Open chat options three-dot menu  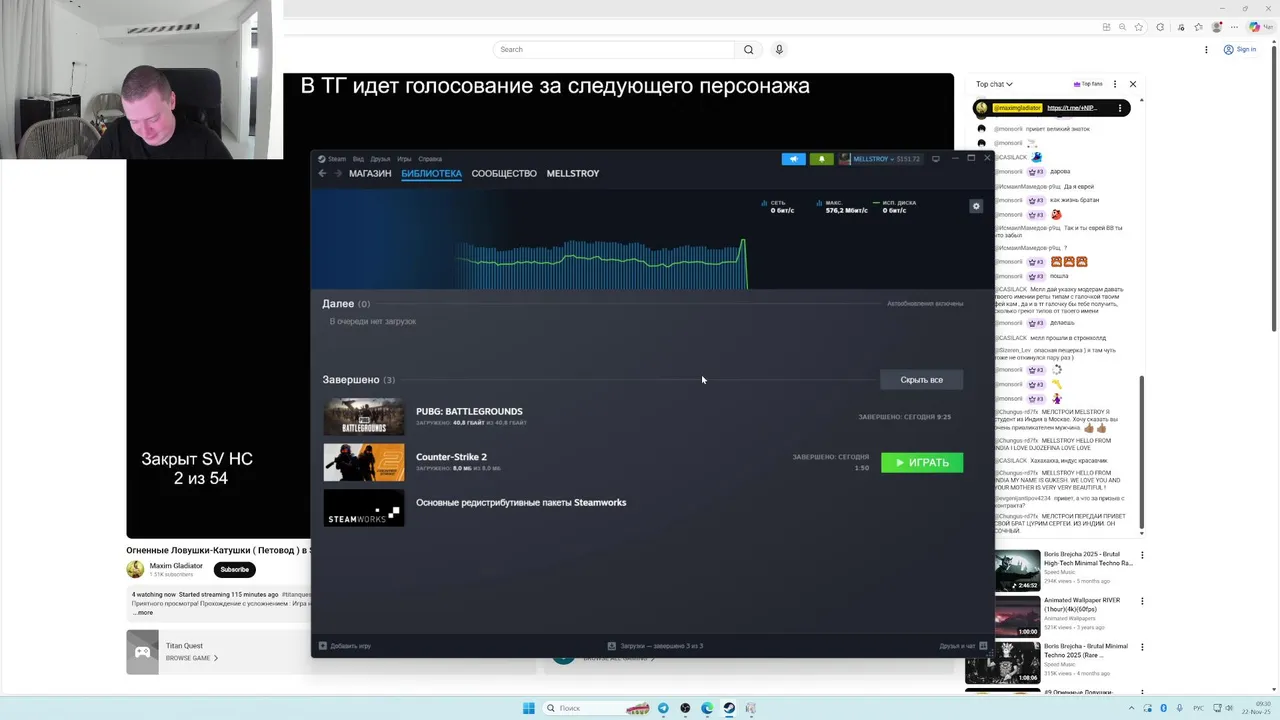tap(1115, 84)
